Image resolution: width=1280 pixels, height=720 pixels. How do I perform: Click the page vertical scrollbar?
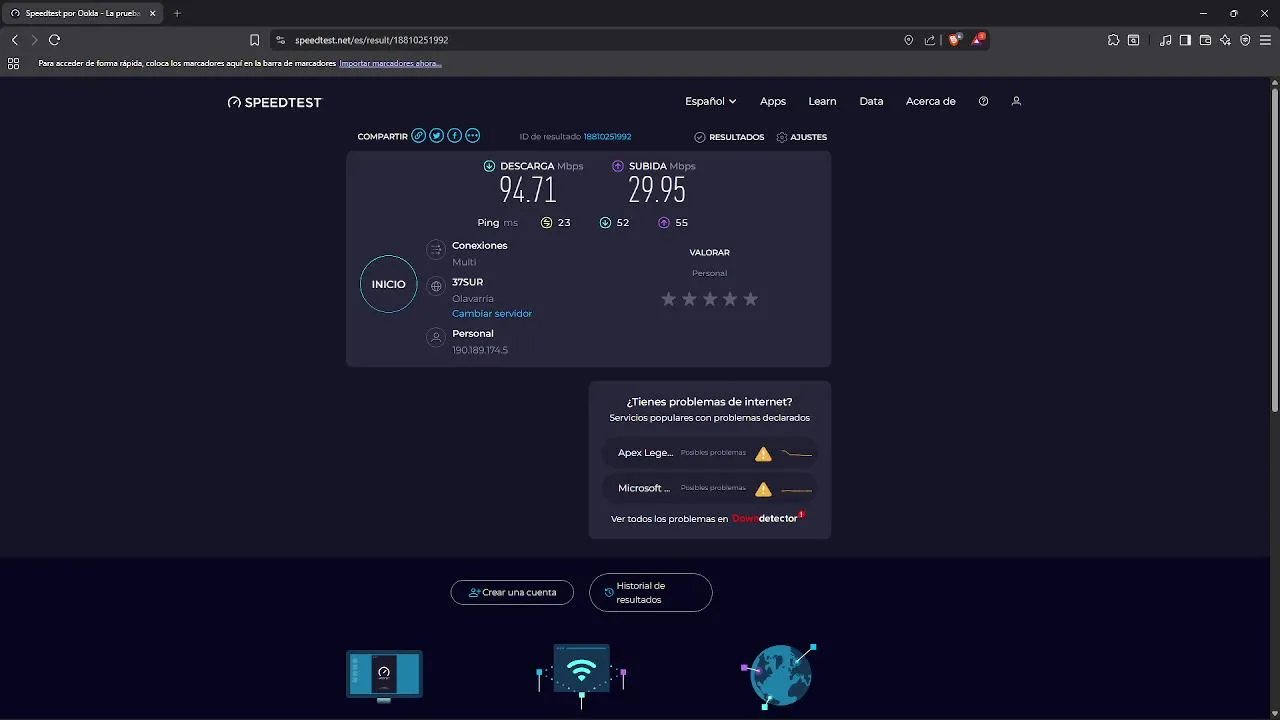click(1275, 250)
